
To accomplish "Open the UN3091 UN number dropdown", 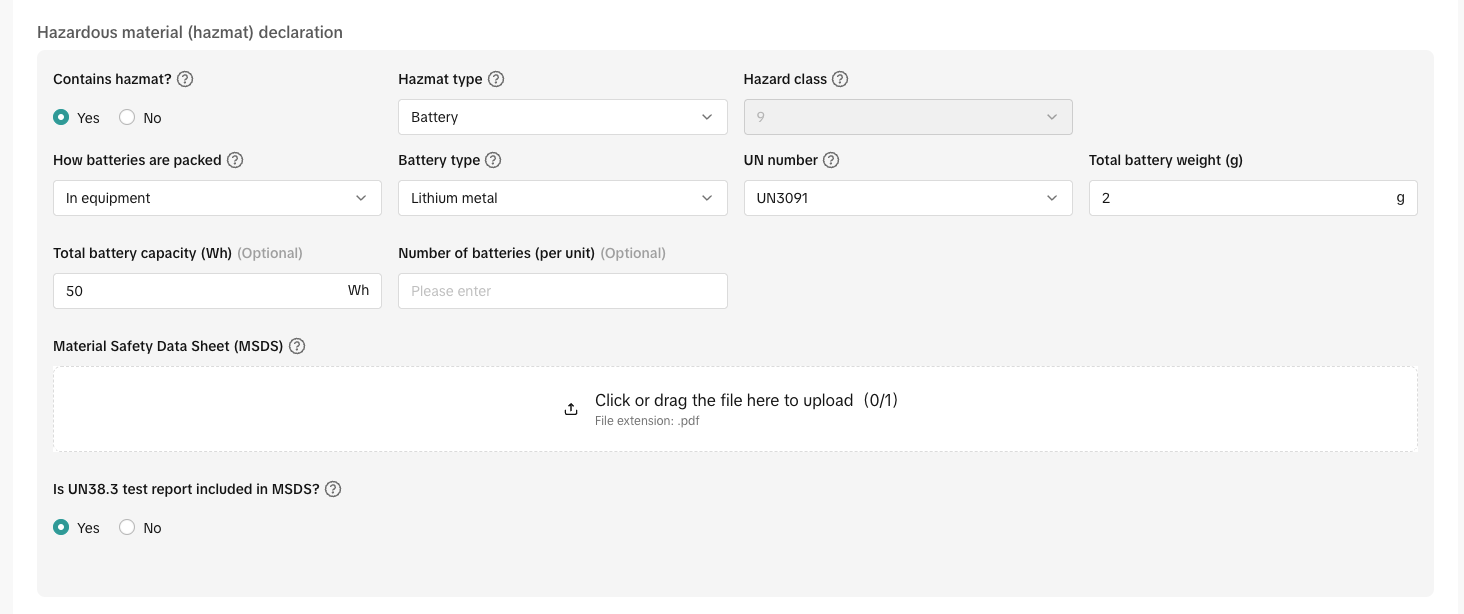I will [908, 198].
